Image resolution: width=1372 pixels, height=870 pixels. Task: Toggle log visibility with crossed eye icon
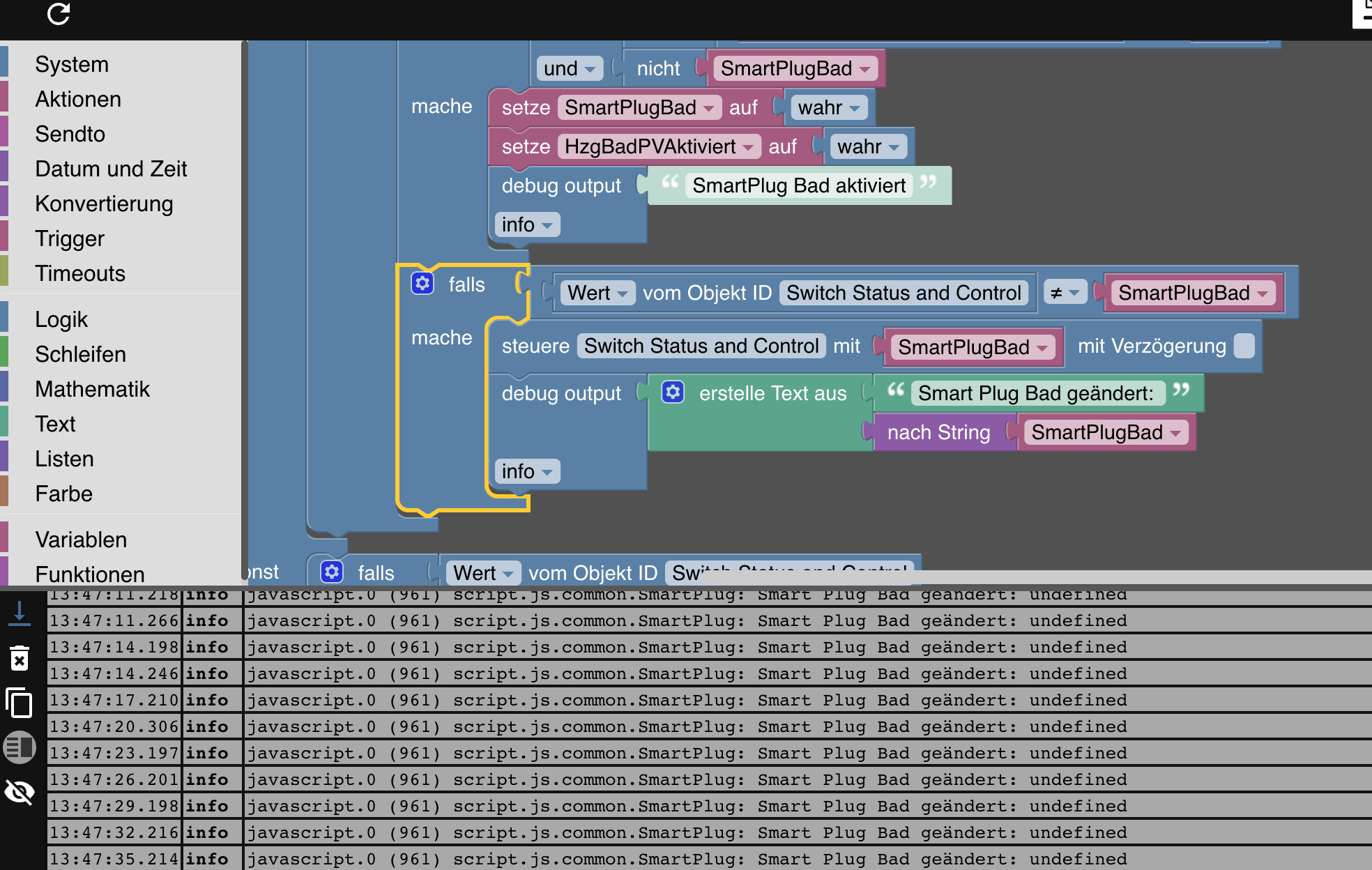point(20,792)
